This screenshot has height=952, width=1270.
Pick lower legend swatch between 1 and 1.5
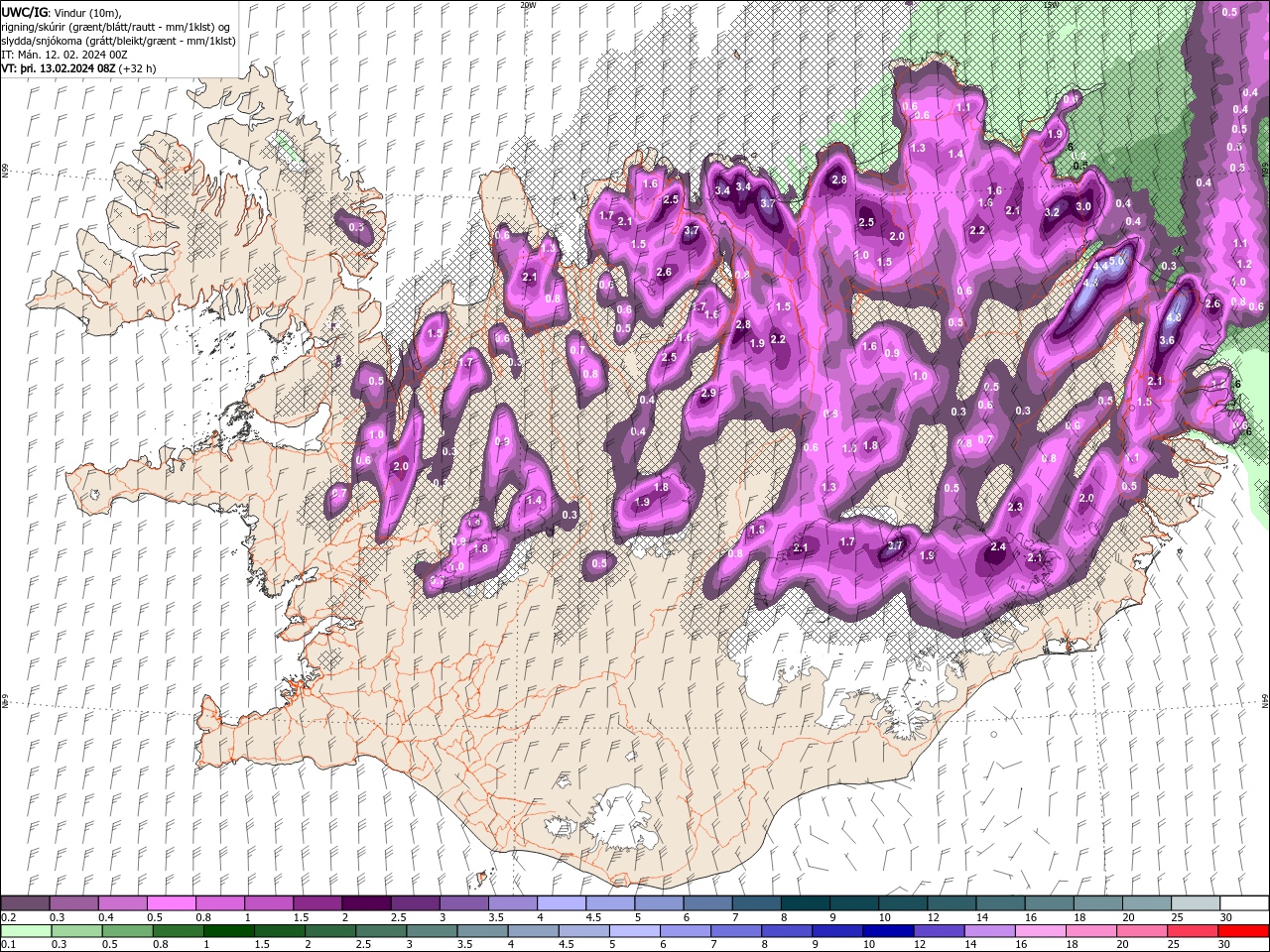click(x=230, y=931)
